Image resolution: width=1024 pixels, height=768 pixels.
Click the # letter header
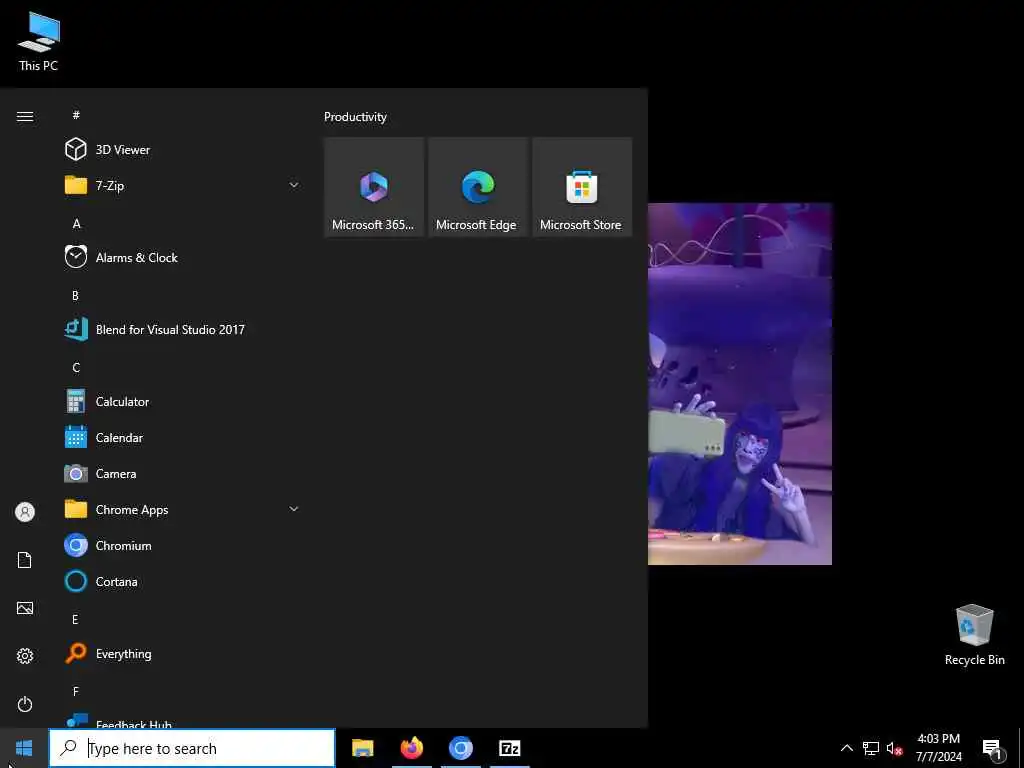pos(76,115)
